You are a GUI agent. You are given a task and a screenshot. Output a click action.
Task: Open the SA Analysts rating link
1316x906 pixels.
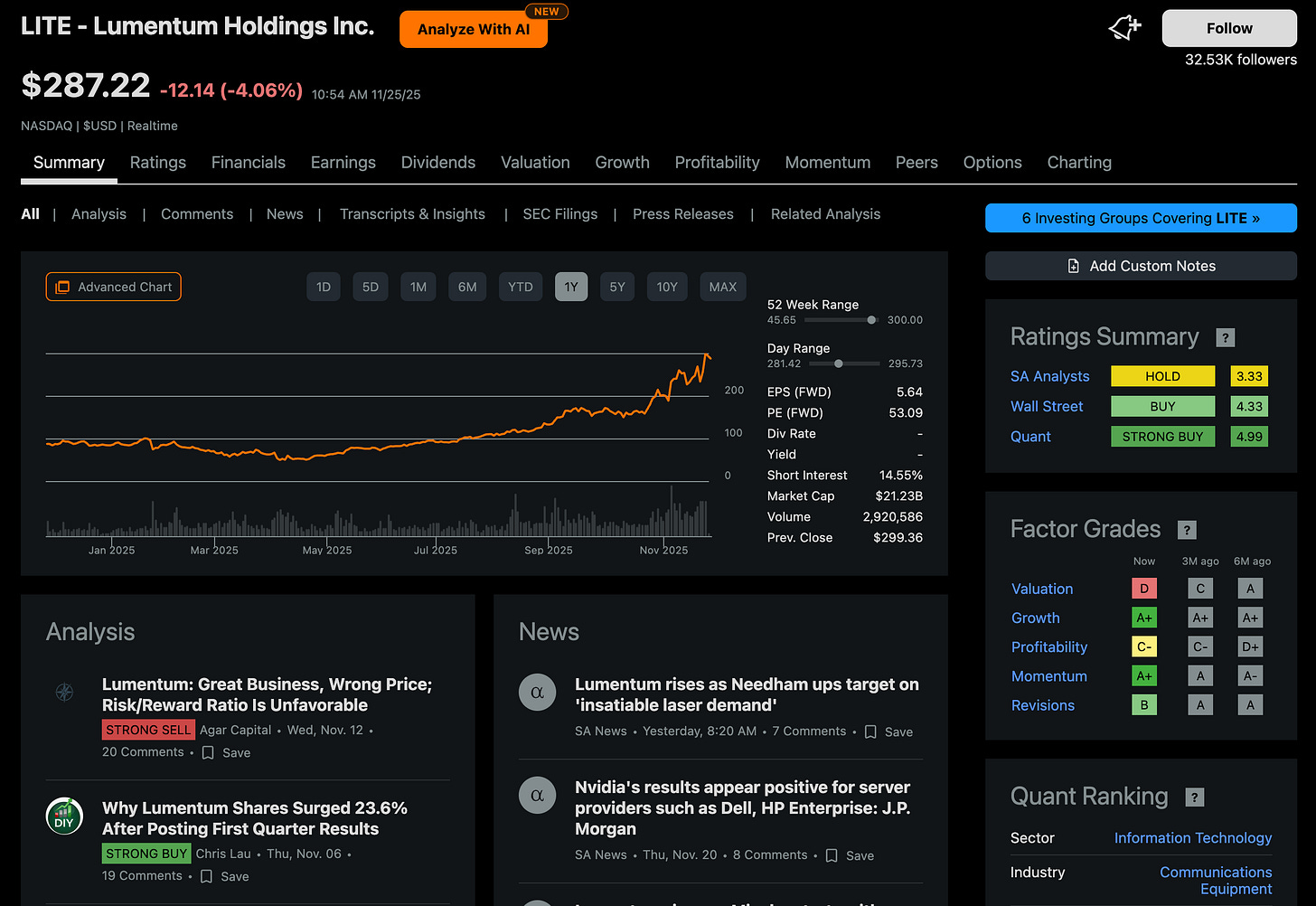(1050, 376)
